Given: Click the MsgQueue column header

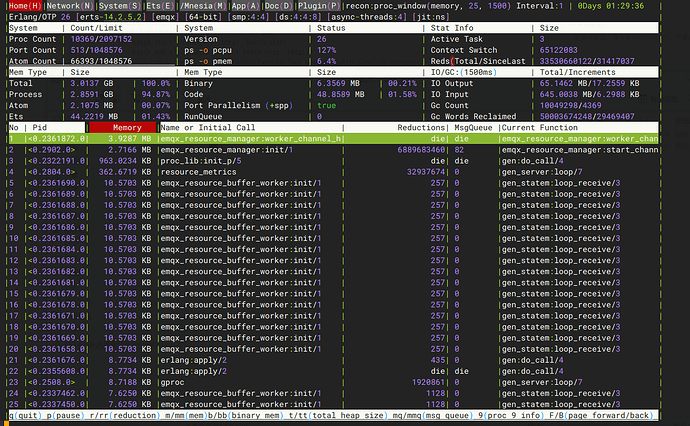Looking at the screenshot, I should (473, 128).
